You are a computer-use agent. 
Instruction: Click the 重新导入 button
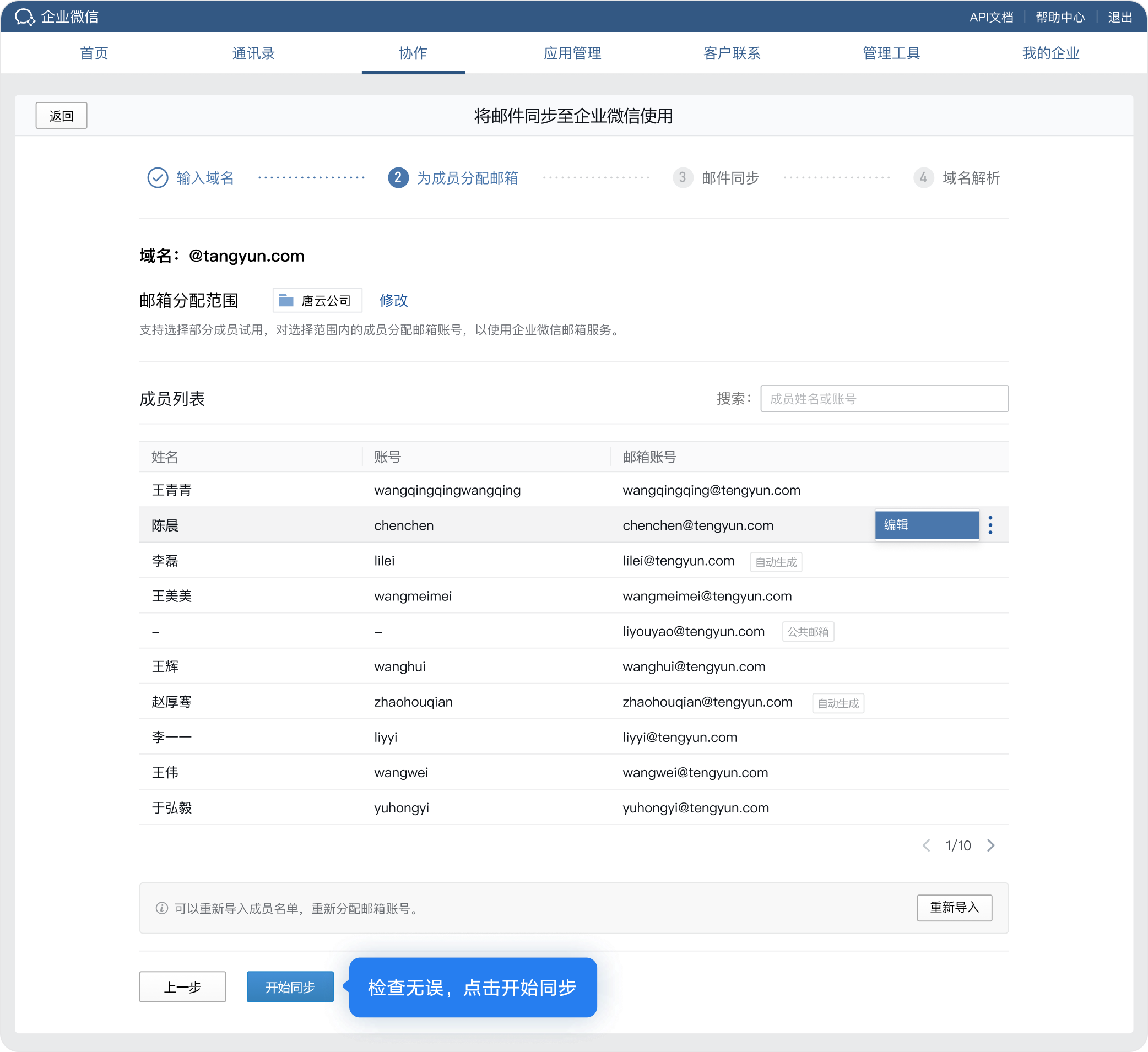[954, 907]
